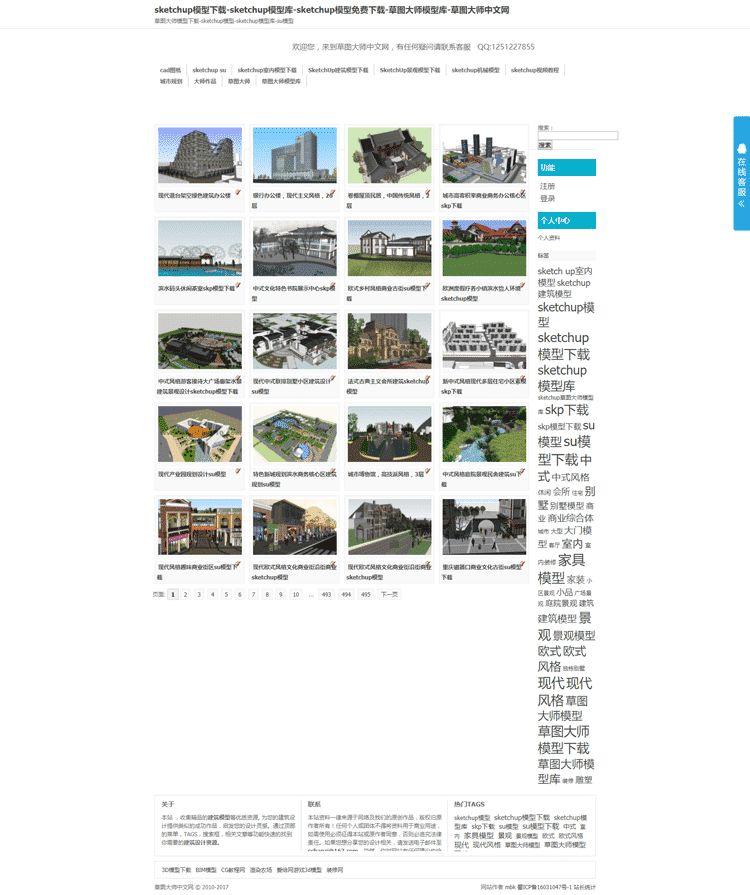This screenshot has width=750, height=895.
Task: Go to page 5
Action: tap(226, 595)
